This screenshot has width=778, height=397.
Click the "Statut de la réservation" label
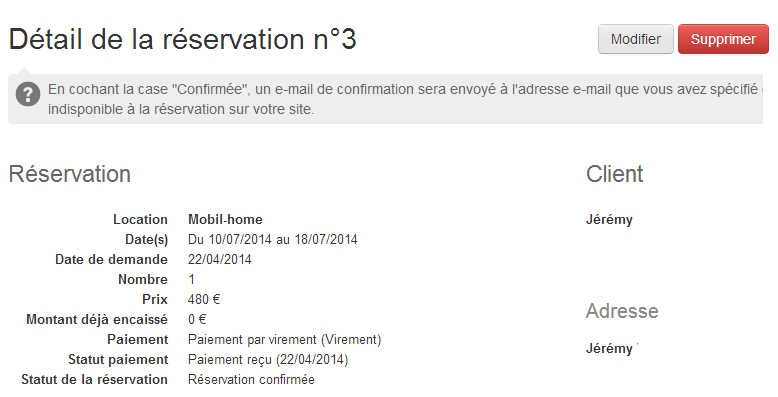click(x=94, y=380)
